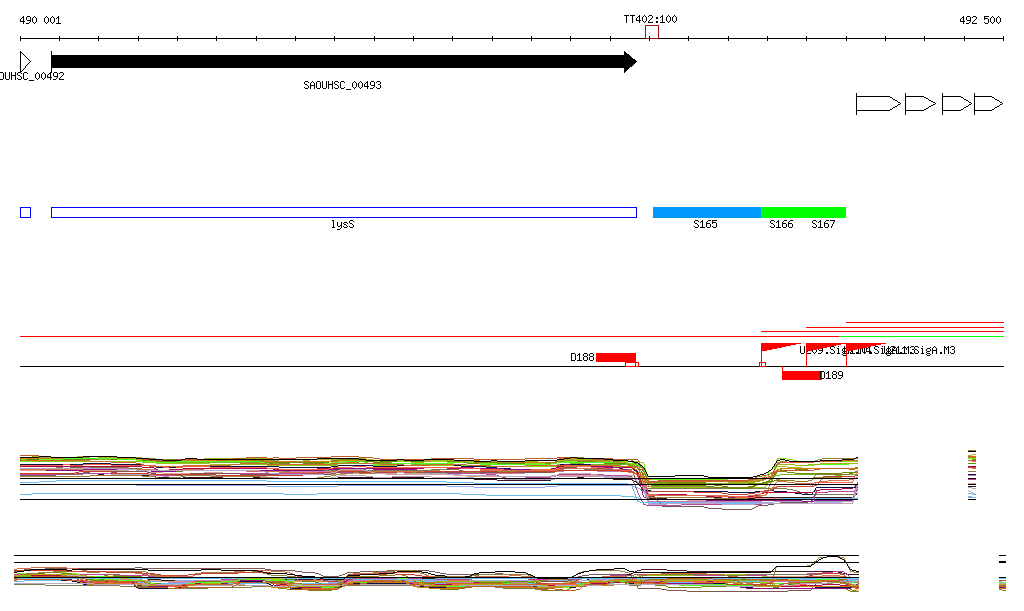Click the S167 label under the green bar

click(823, 225)
